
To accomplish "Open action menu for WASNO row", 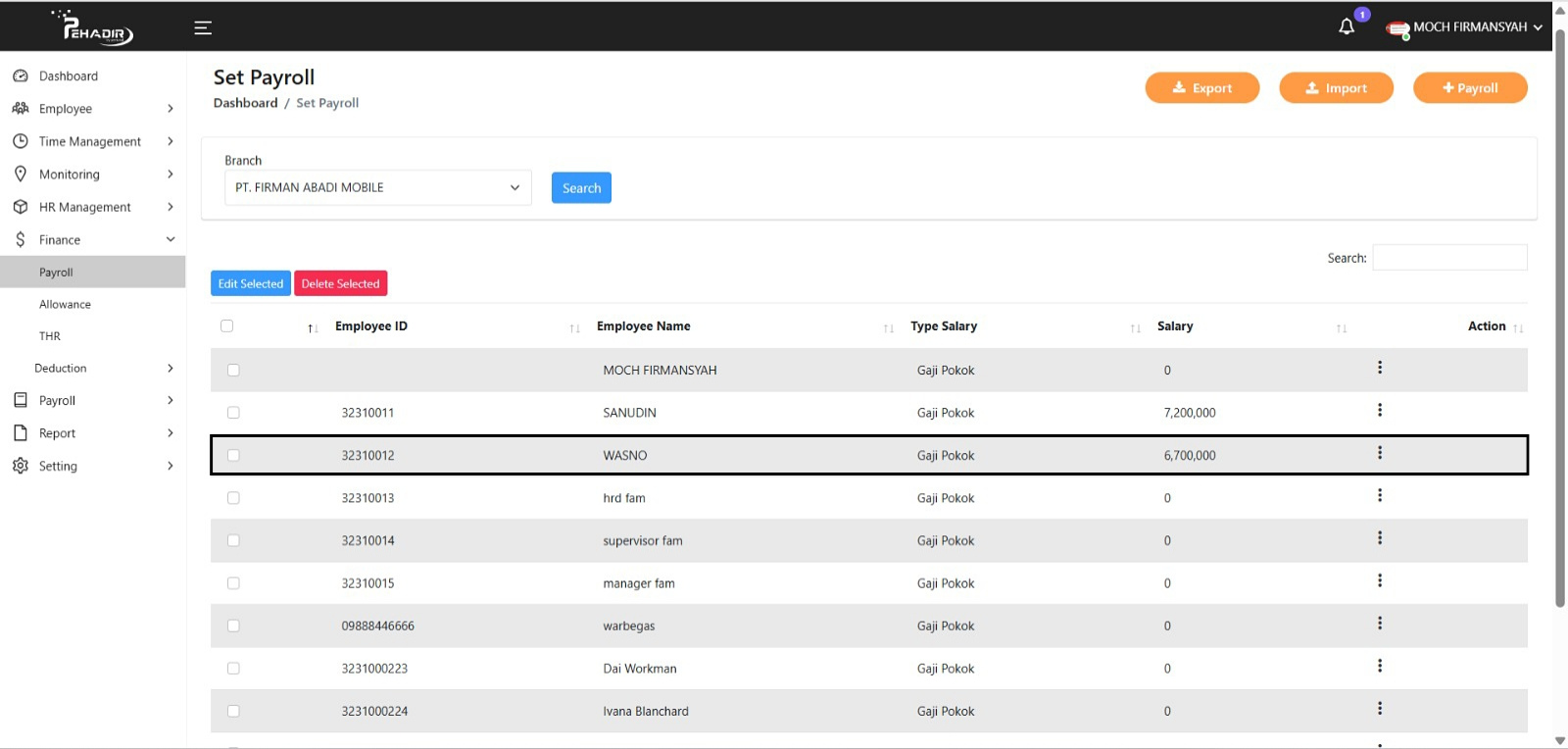I will pos(1379,453).
